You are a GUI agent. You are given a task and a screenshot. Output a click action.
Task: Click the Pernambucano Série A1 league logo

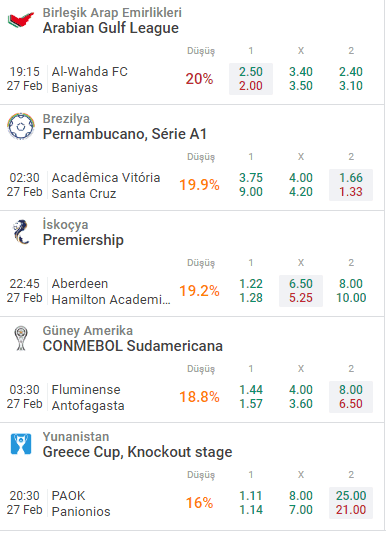click(21, 126)
